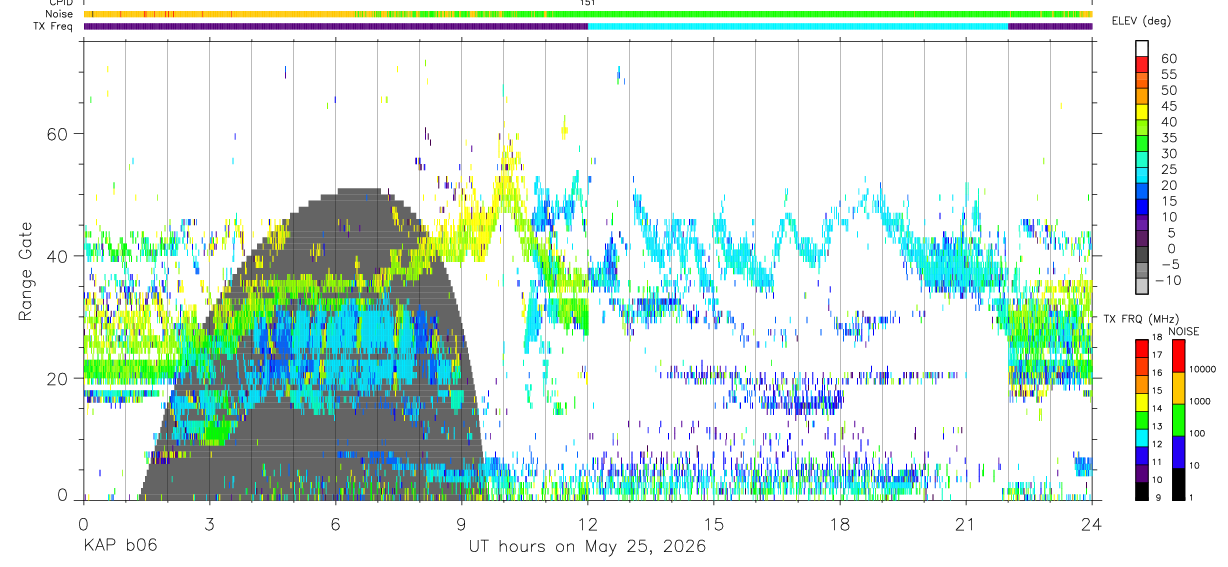The width and height of the screenshot is (1228, 567).
Task: Click the yellow 14–15 MHz TX FRQ swatch
Action: [x=1142, y=402]
